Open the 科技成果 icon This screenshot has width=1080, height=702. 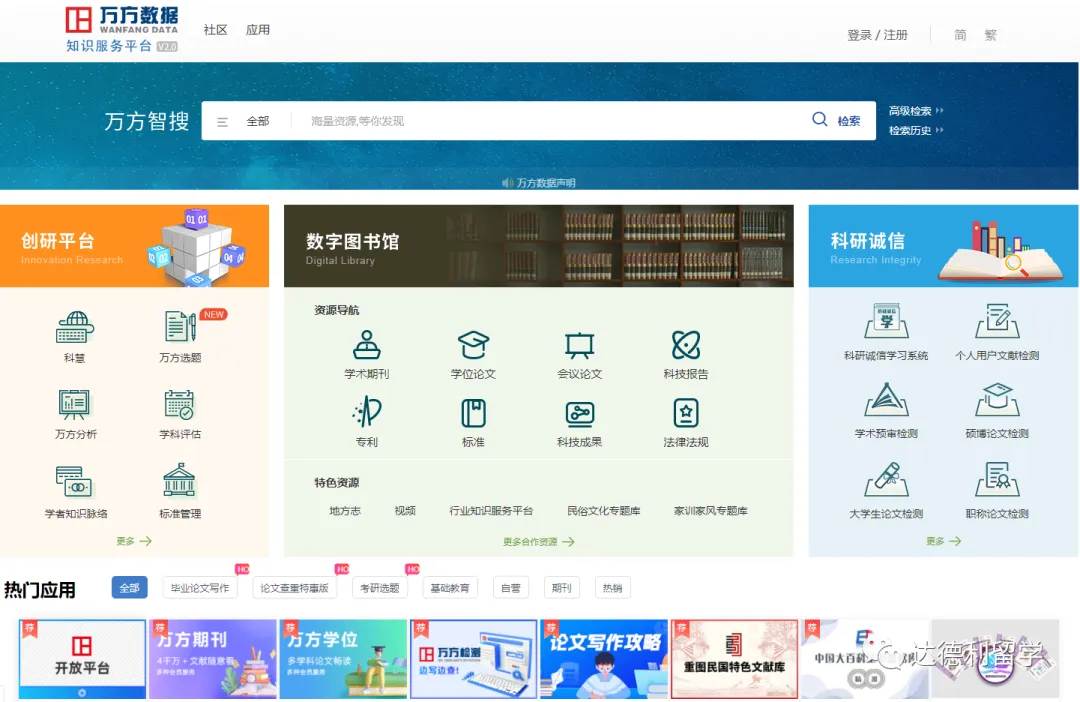coord(579,413)
